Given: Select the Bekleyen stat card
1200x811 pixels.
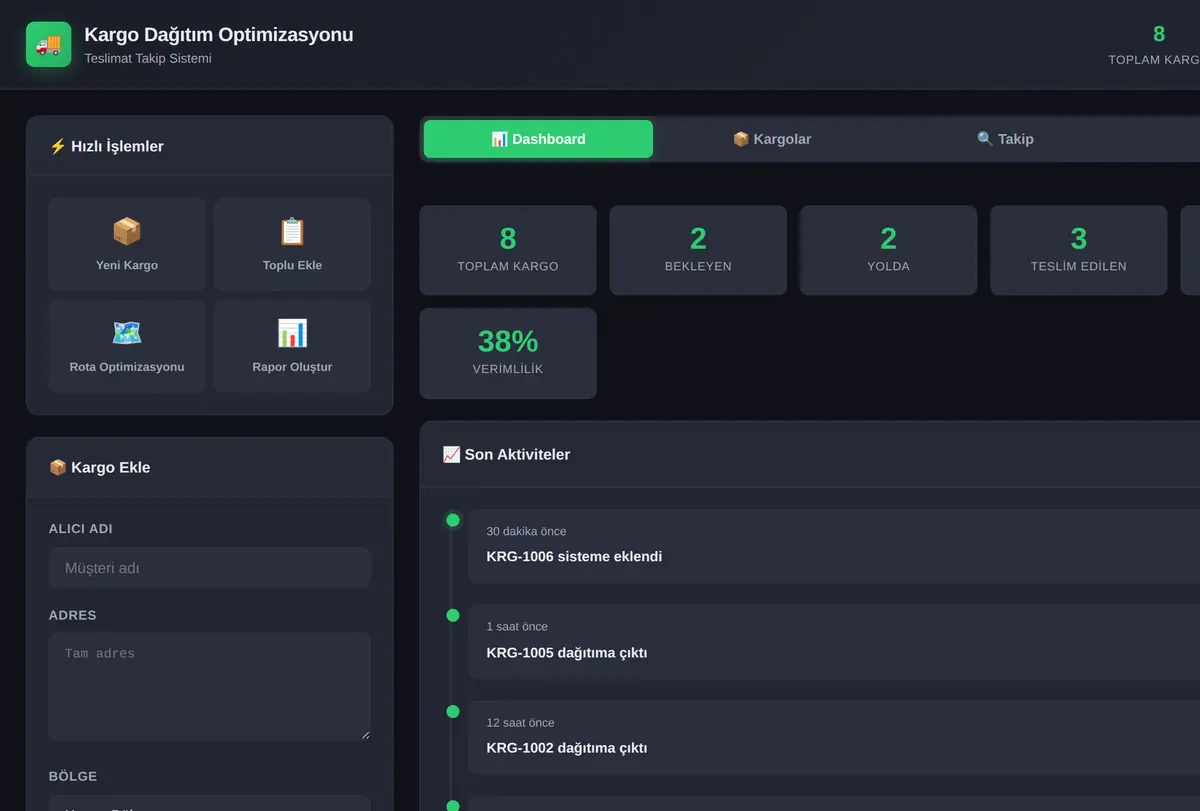Looking at the screenshot, I should click(698, 250).
